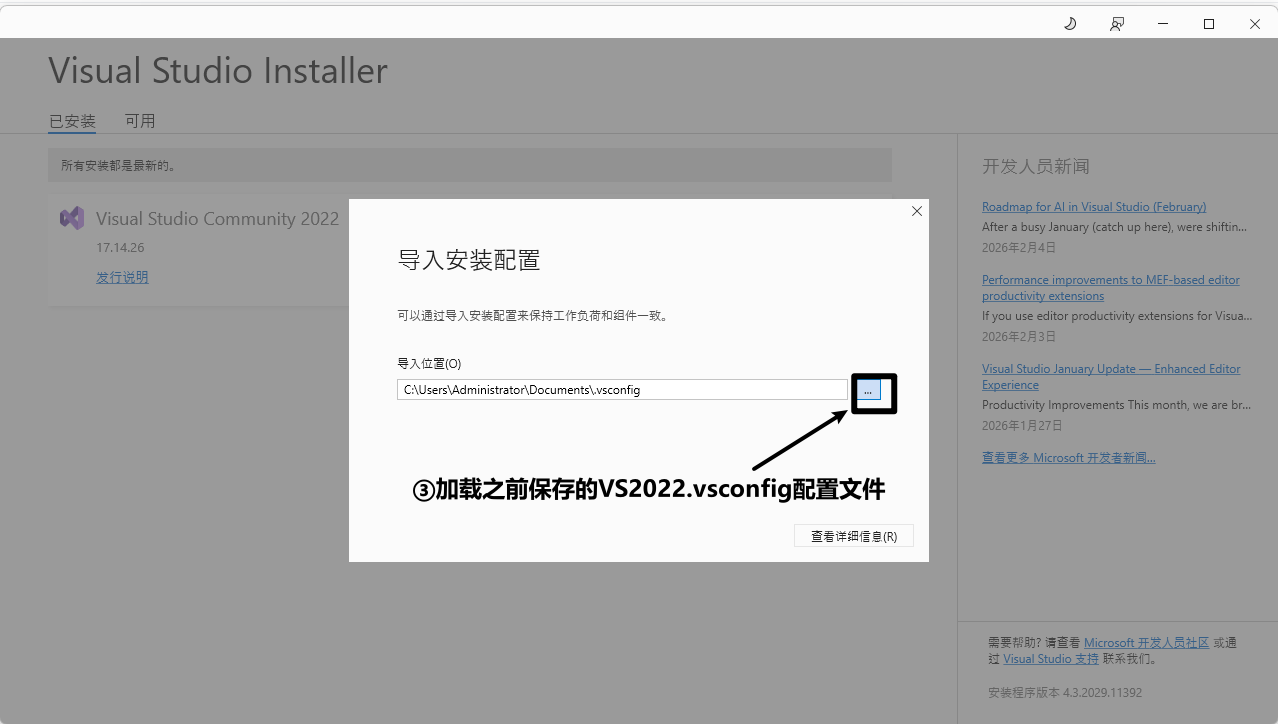The height and width of the screenshot is (724, 1278).
Task: Close the 导入安装配置 dialog with X
Action: (916, 211)
